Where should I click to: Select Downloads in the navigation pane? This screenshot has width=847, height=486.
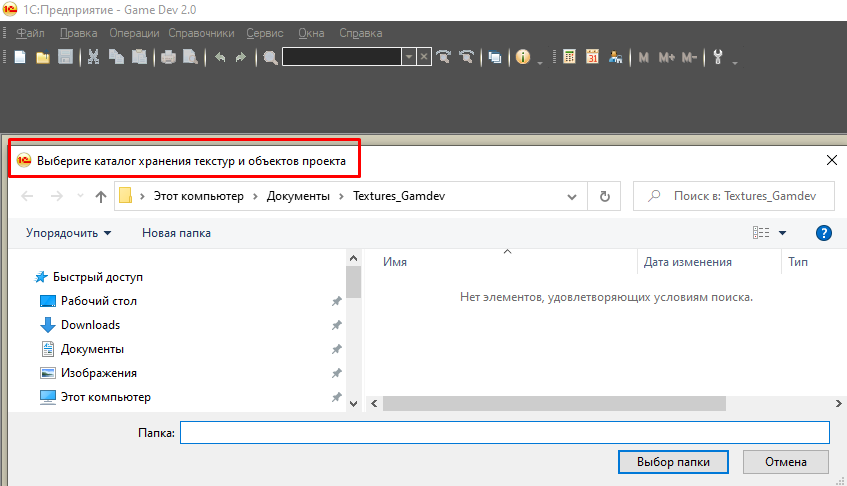(90, 325)
